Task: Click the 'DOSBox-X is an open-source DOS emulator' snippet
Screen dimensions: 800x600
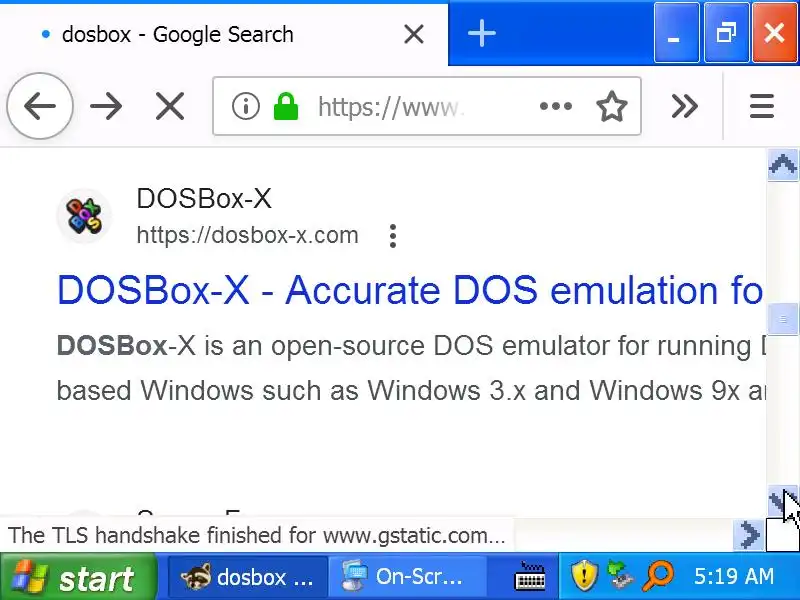Action: pyautogui.click(x=411, y=368)
